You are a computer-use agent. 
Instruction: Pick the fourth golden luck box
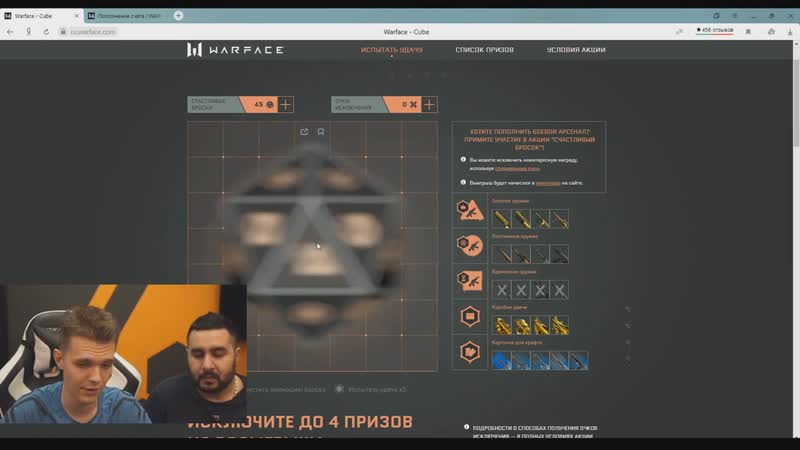(x=559, y=325)
